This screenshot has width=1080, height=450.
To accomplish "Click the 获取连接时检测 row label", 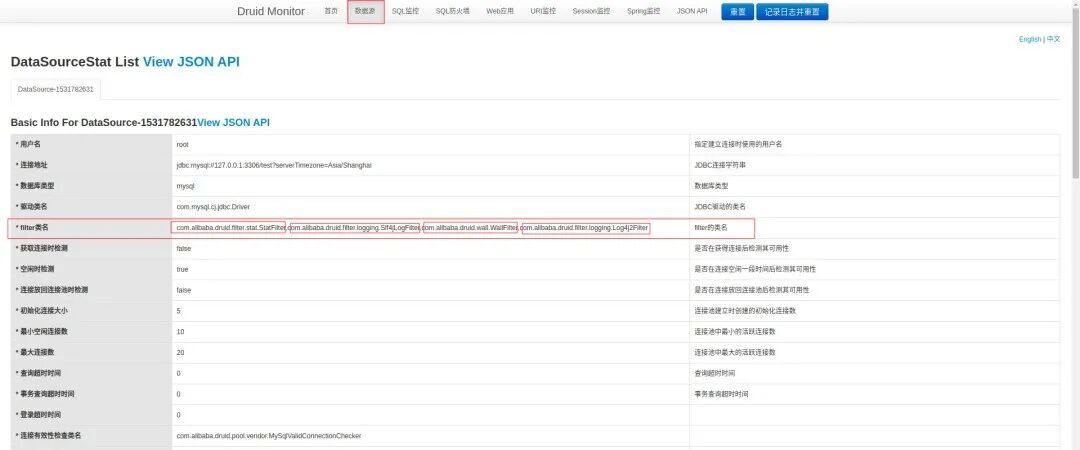I will click(44, 248).
